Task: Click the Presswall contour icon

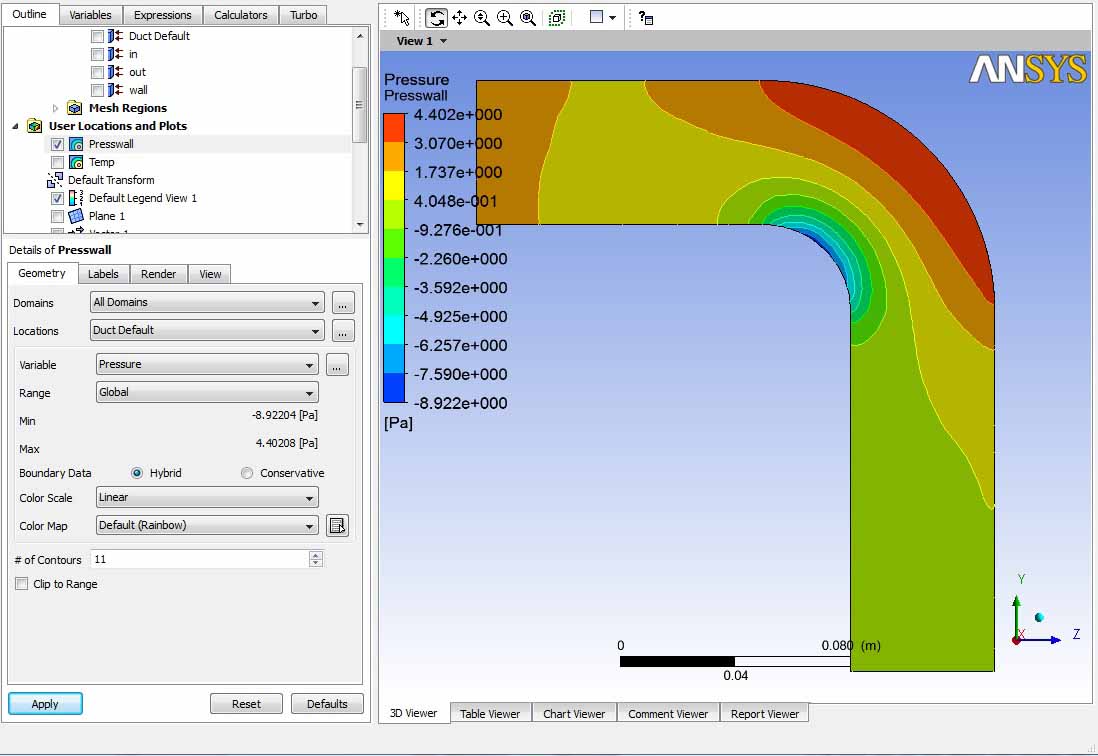Action: 76,144
